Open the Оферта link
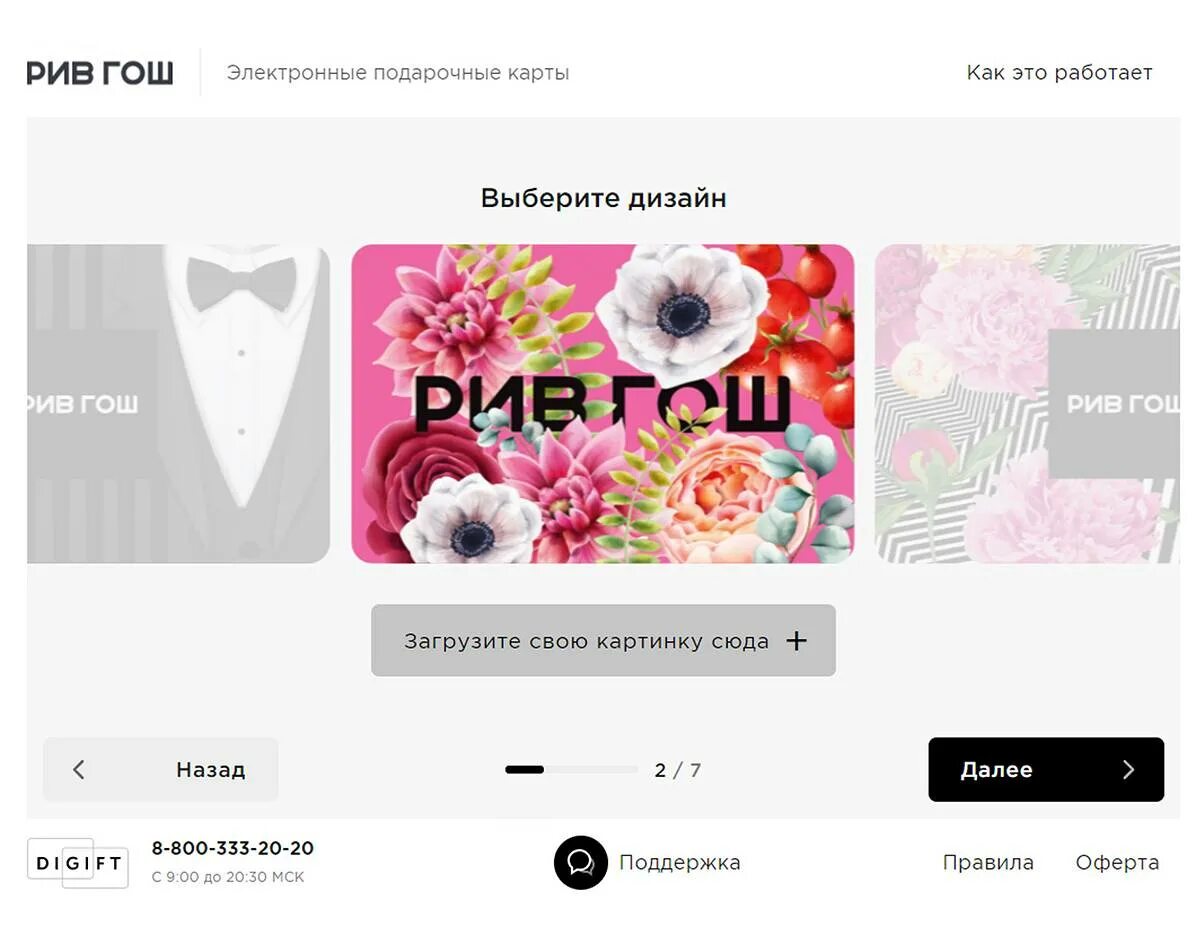The image size is (1200, 929). [1117, 863]
